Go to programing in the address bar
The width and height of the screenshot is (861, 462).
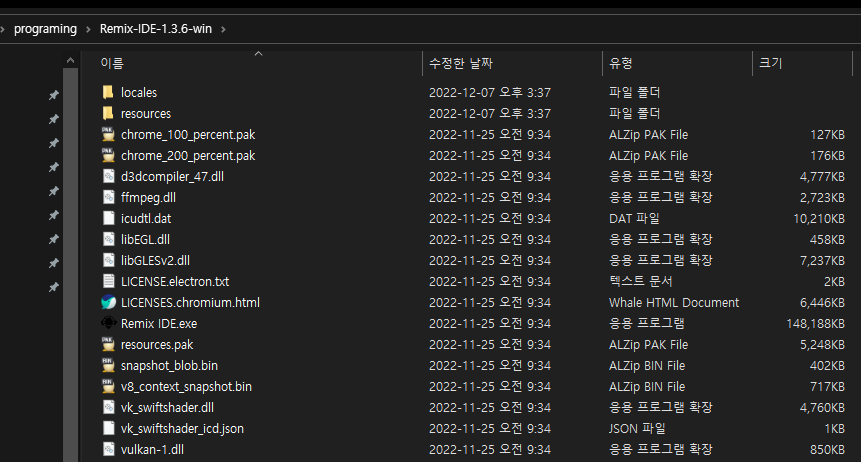46,29
